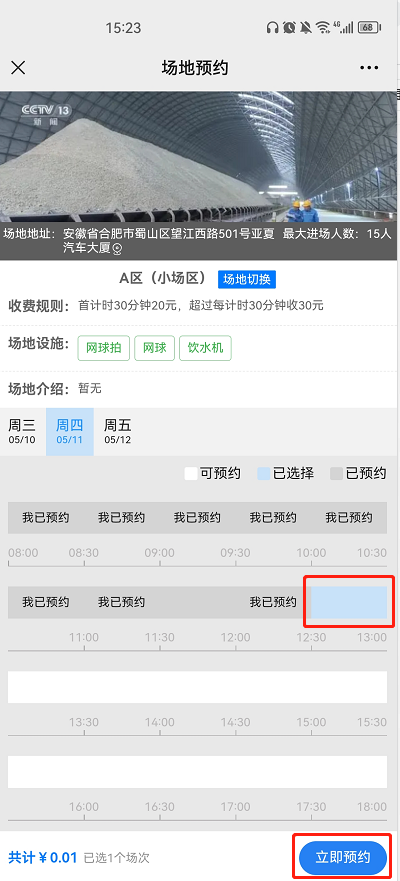Tap the venue banner photo
The height and width of the screenshot is (881, 400).
199,158
